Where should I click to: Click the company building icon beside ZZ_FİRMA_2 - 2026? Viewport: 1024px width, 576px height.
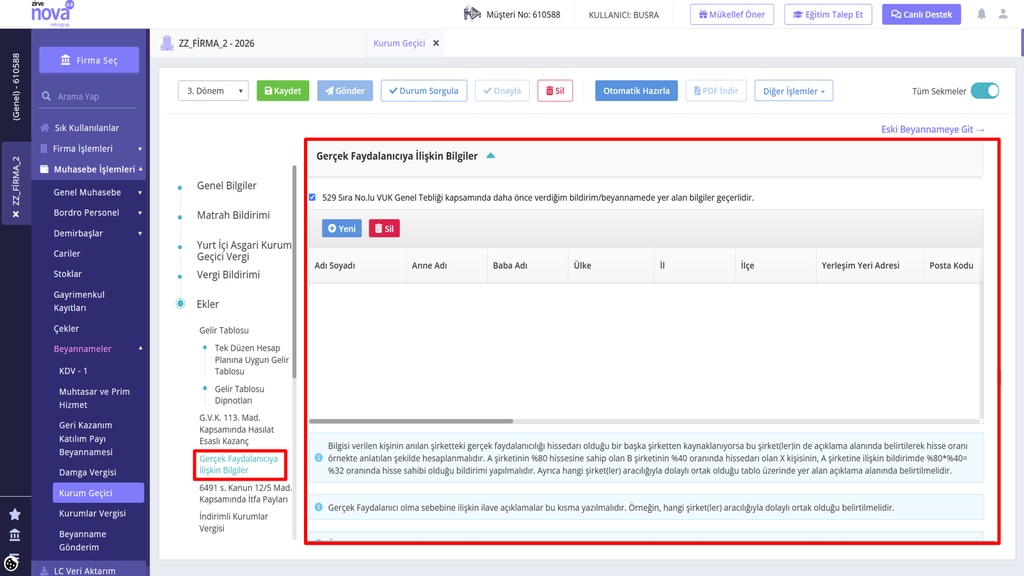167,43
